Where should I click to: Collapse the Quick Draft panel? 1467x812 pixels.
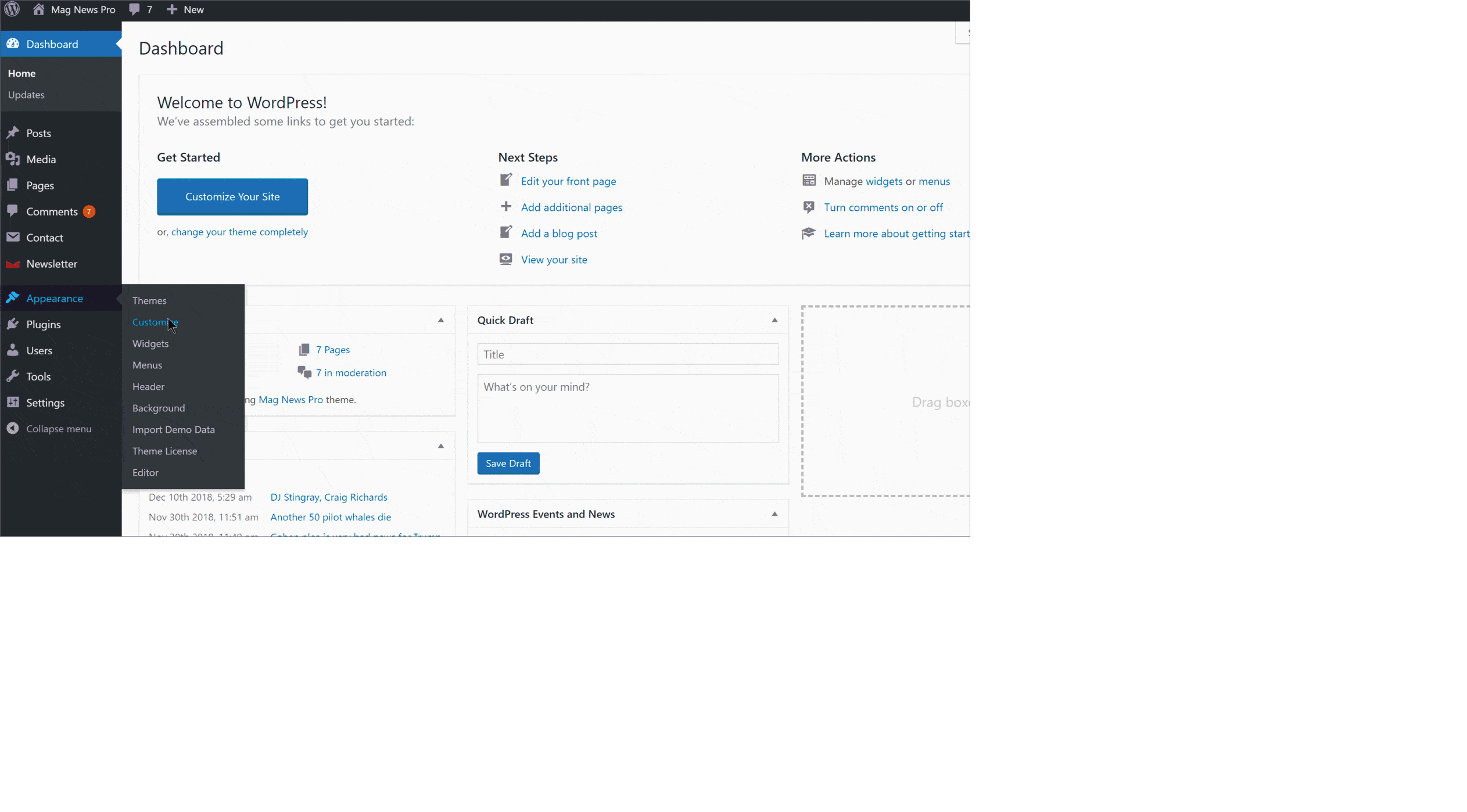click(x=774, y=320)
